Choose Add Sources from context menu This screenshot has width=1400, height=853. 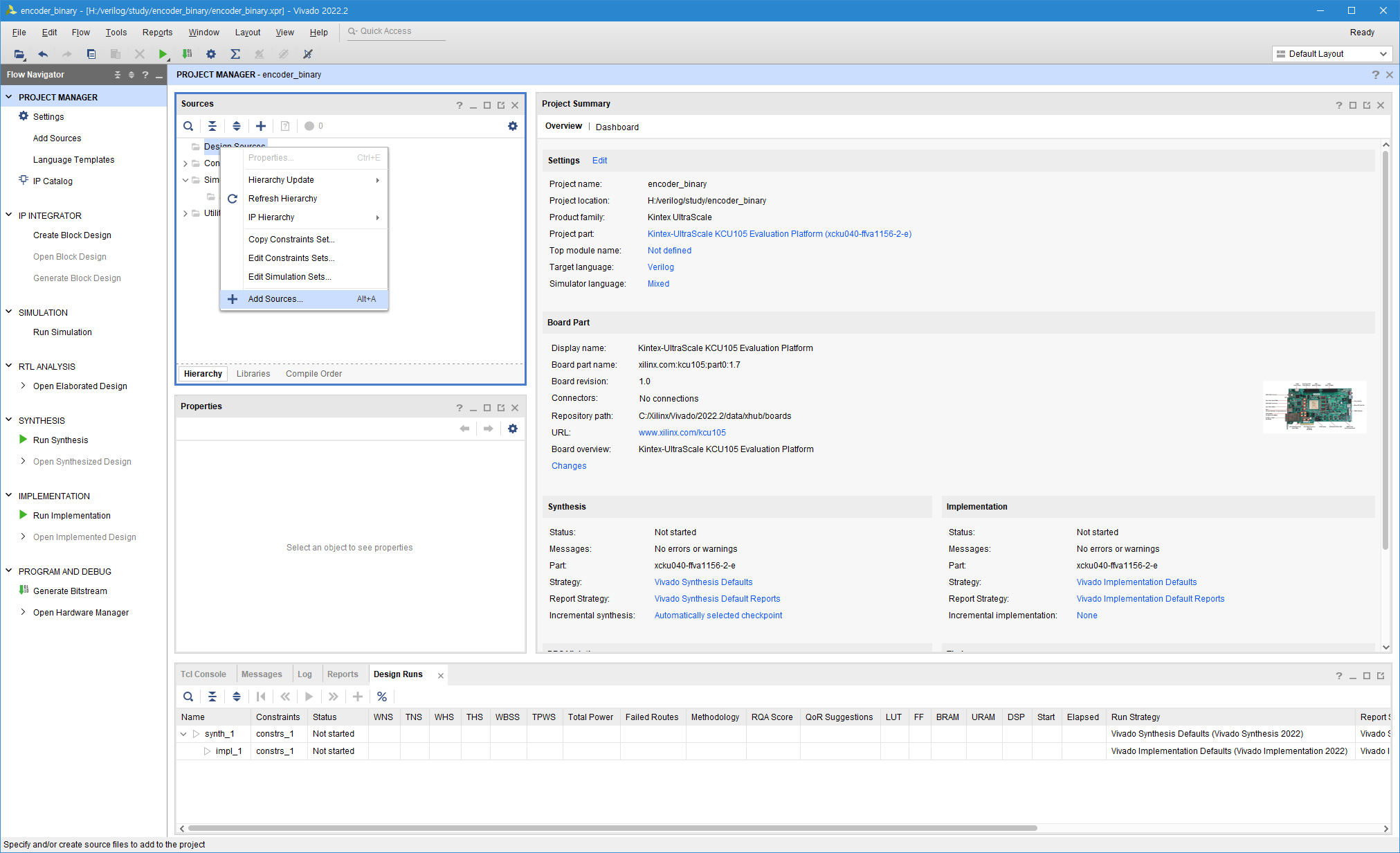pos(275,299)
